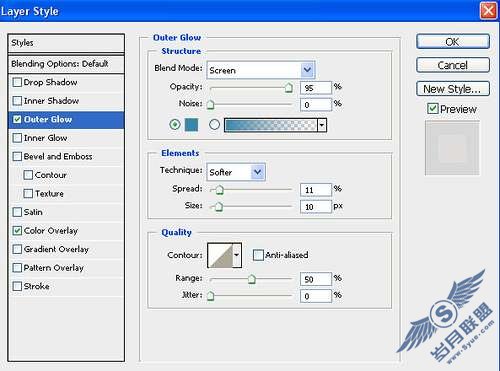
Task: Select Blending Options: Default
Action: coord(66,64)
